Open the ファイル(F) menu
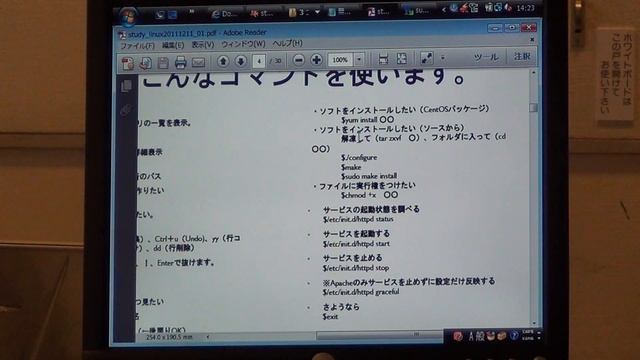Viewport: 640px width, 360px height. pyautogui.click(x=138, y=46)
